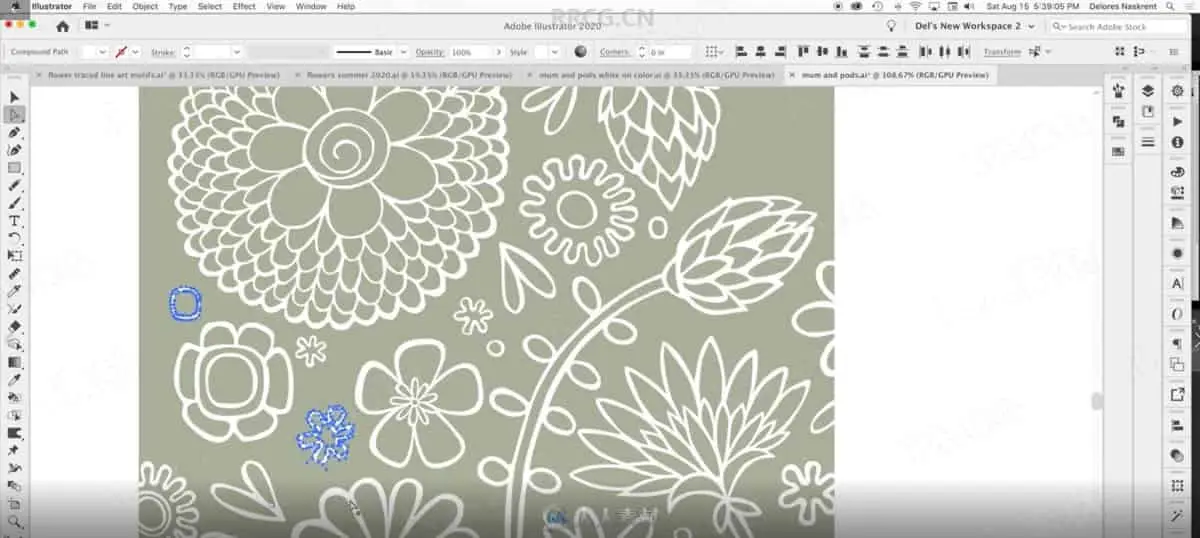The width and height of the screenshot is (1200, 538).
Task: Click the Corners link
Action: 615,51
